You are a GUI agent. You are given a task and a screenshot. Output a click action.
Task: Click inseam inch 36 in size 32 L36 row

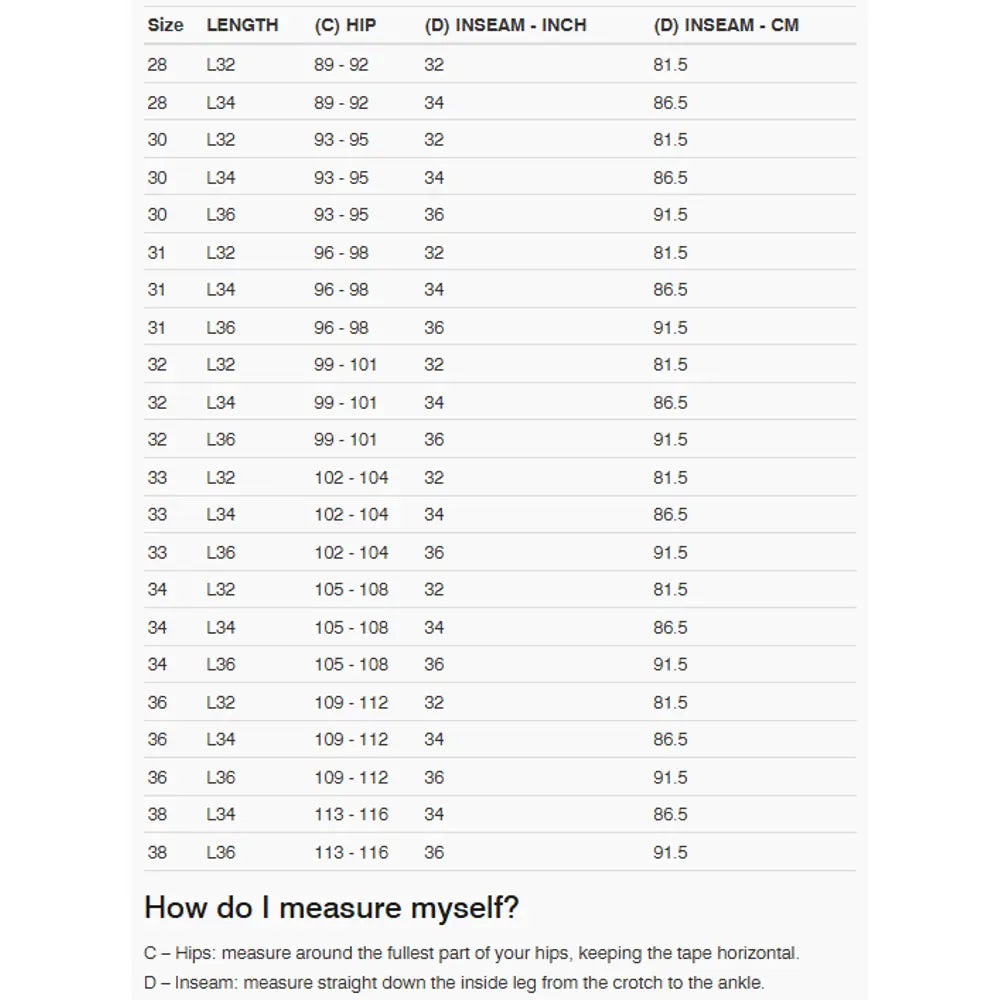[434, 440]
